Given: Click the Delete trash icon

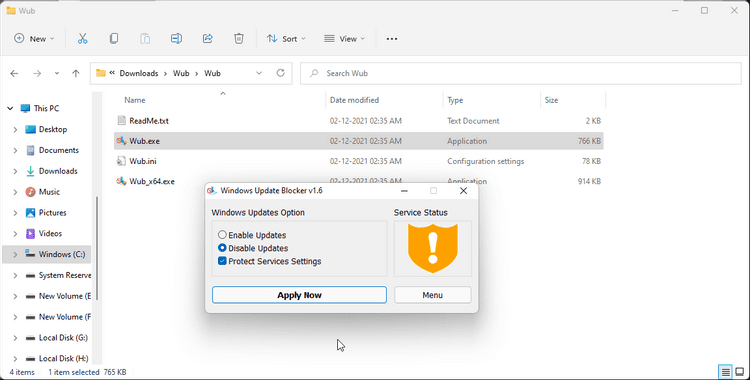Looking at the screenshot, I should coord(239,39).
